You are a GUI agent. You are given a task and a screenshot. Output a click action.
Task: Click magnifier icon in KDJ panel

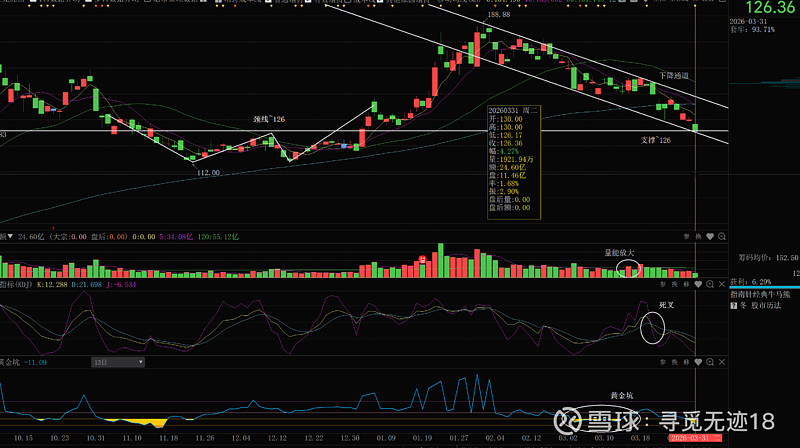[x=710, y=284]
